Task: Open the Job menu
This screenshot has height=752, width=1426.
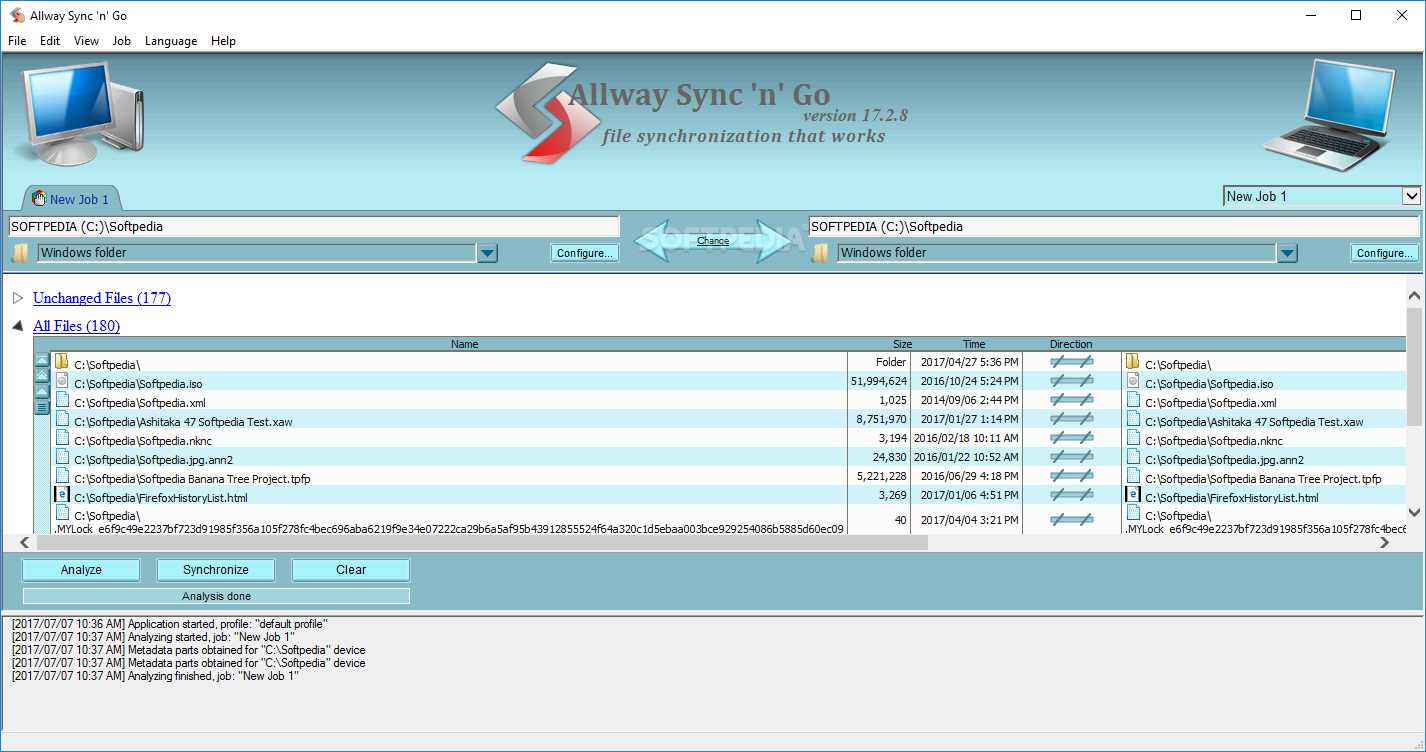Action: (122, 41)
